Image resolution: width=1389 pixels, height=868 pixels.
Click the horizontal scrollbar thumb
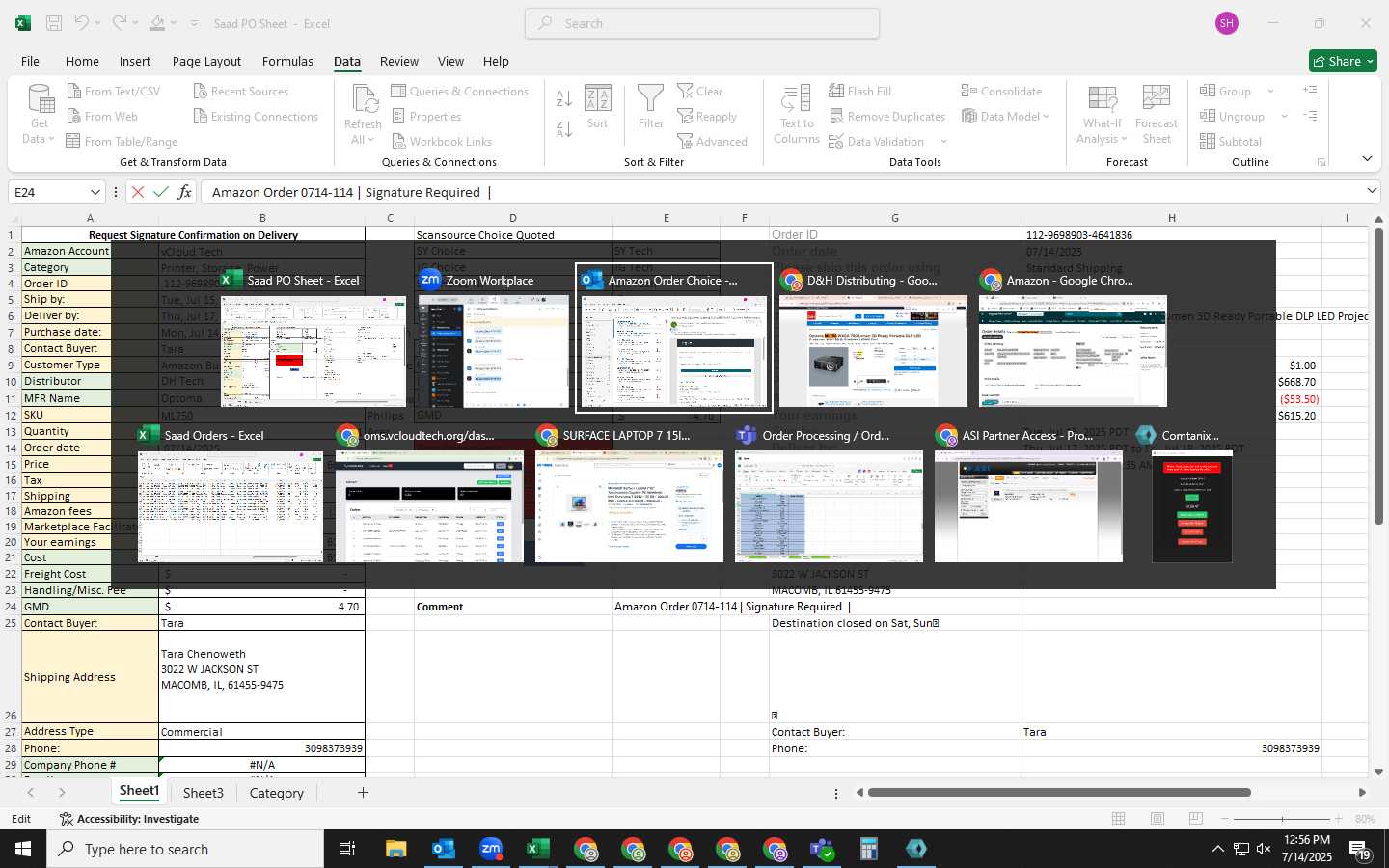pyautogui.click(x=1059, y=793)
